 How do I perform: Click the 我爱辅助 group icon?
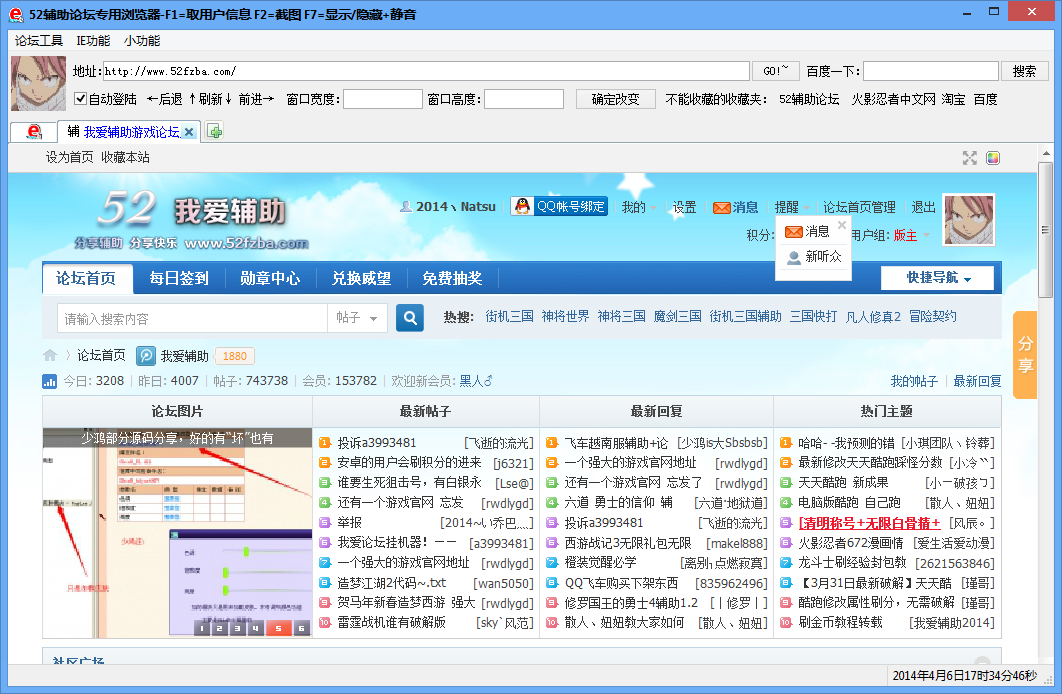[146, 355]
